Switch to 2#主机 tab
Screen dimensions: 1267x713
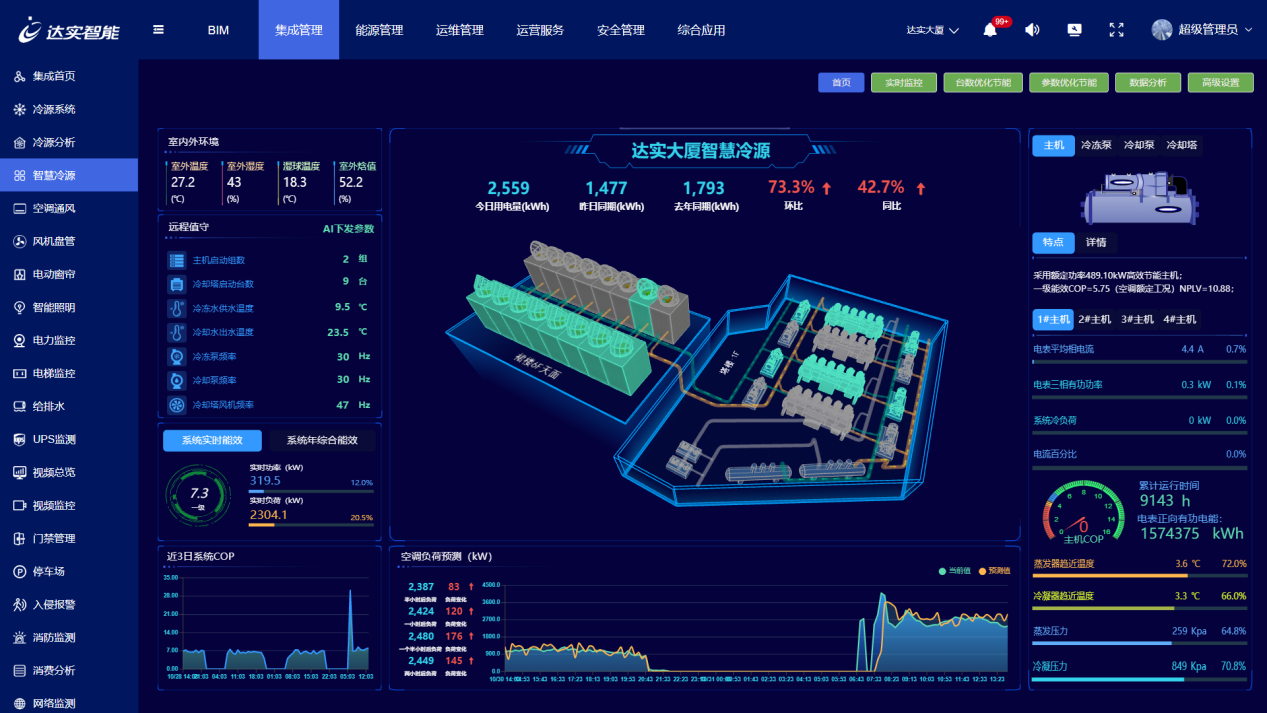coord(1095,320)
